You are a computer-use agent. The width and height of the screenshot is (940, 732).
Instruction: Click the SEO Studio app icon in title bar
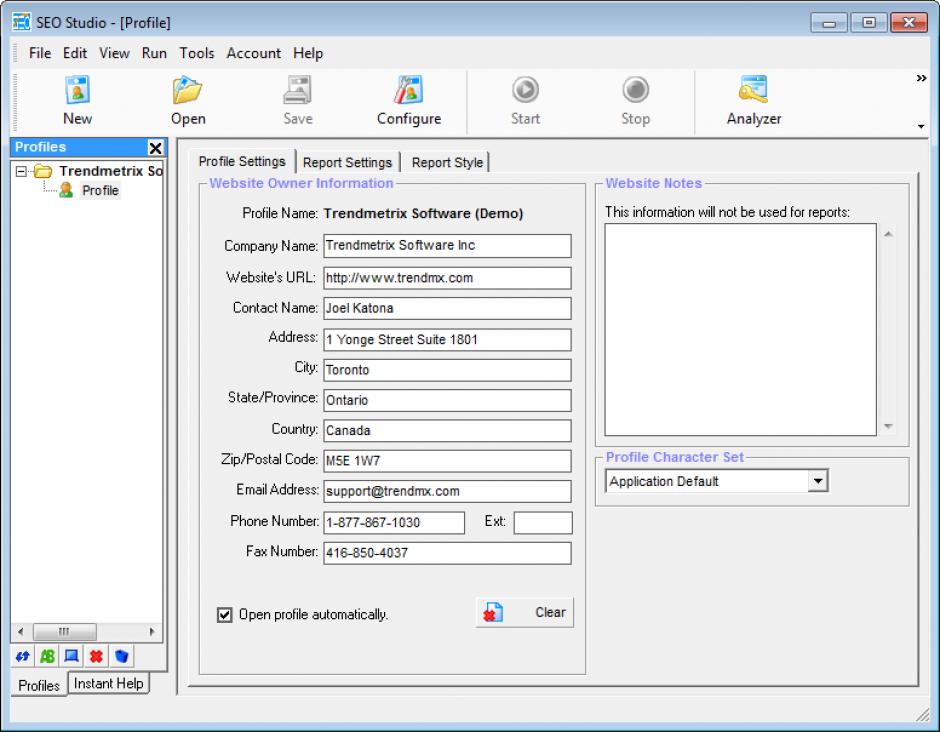point(21,22)
